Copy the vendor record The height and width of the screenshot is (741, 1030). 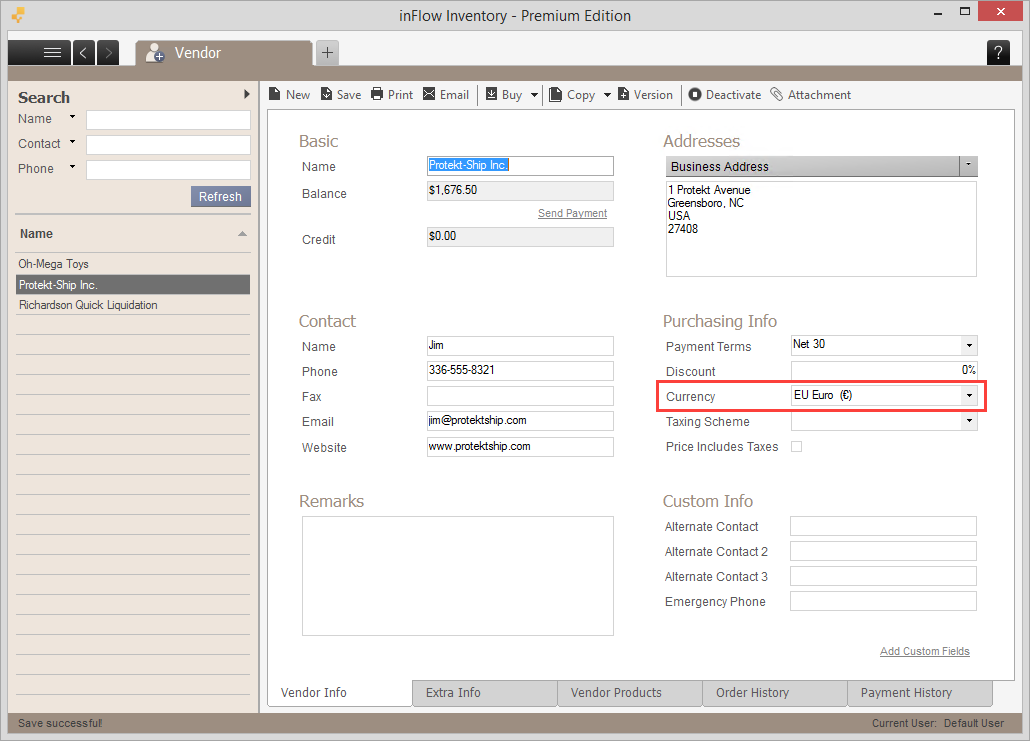(572, 95)
